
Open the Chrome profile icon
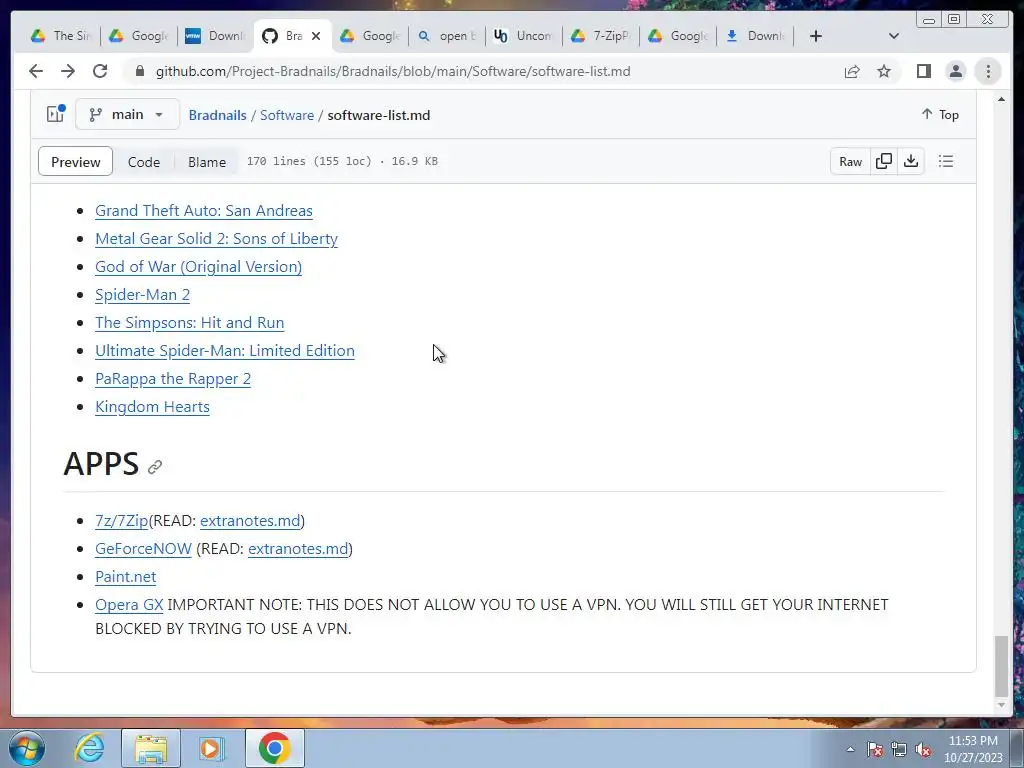(x=955, y=71)
